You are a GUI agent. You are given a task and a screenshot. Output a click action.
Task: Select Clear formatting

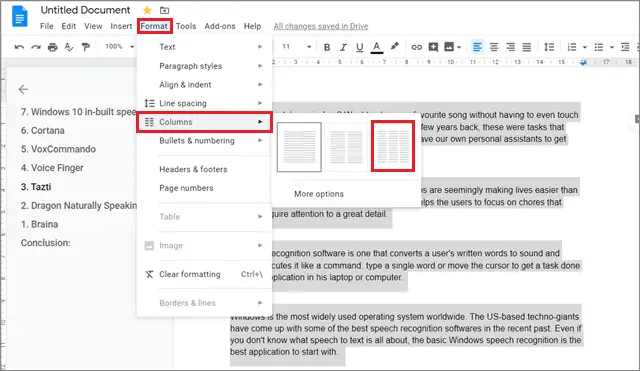[204, 274]
